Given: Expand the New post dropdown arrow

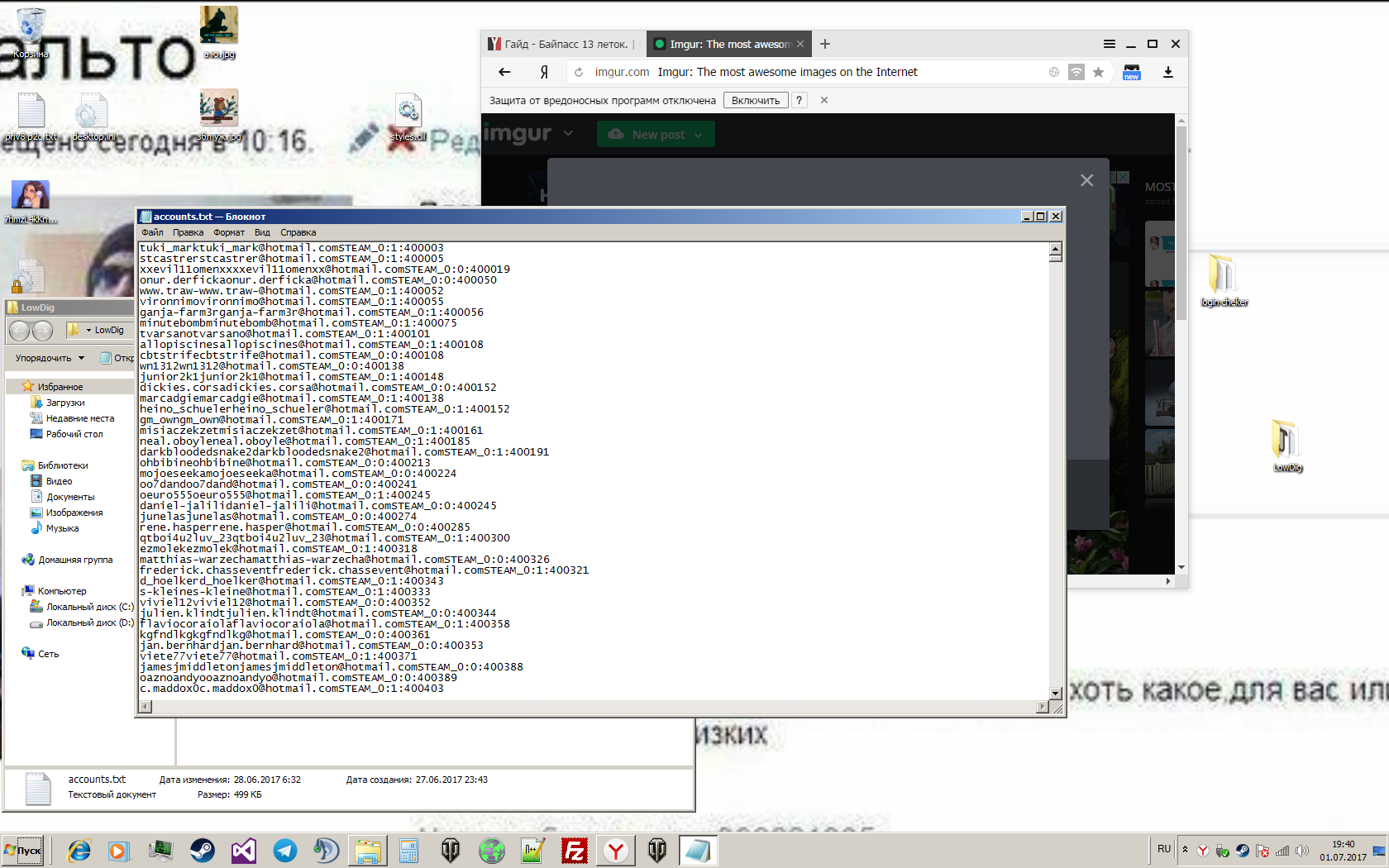Looking at the screenshot, I should coord(699,135).
